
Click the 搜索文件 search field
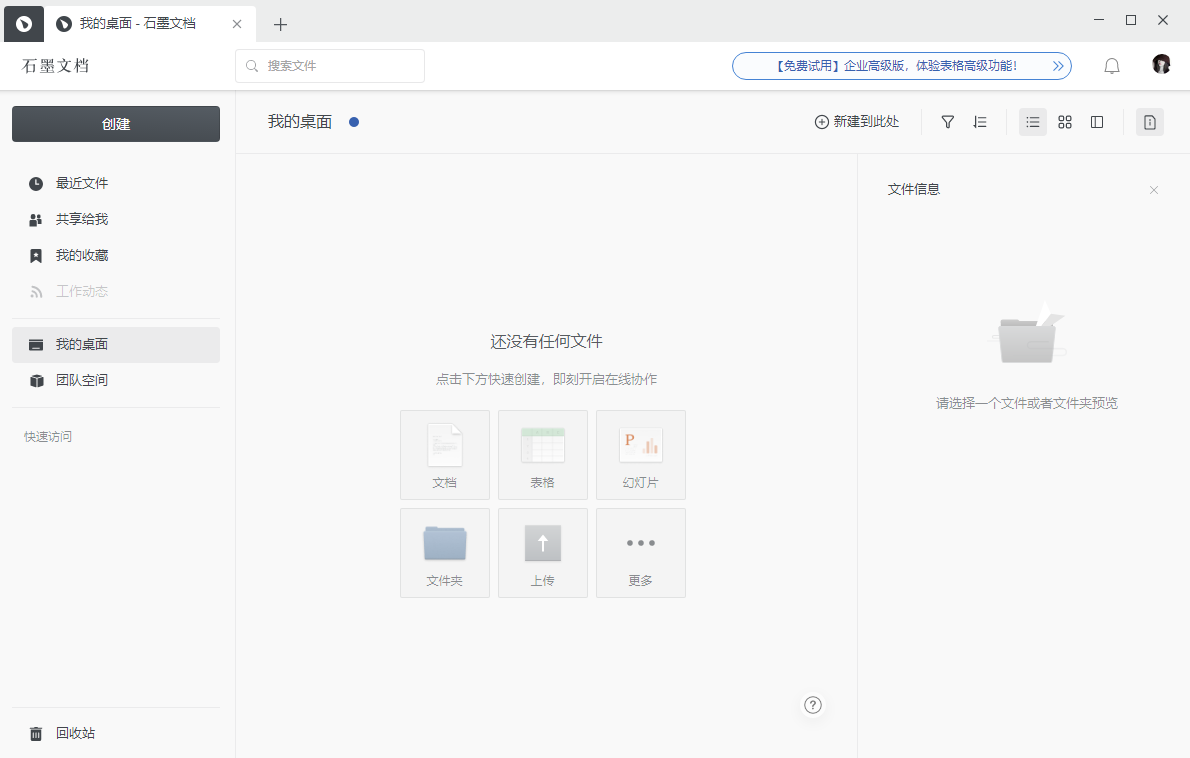pyautogui.click(x=330, y=65)
